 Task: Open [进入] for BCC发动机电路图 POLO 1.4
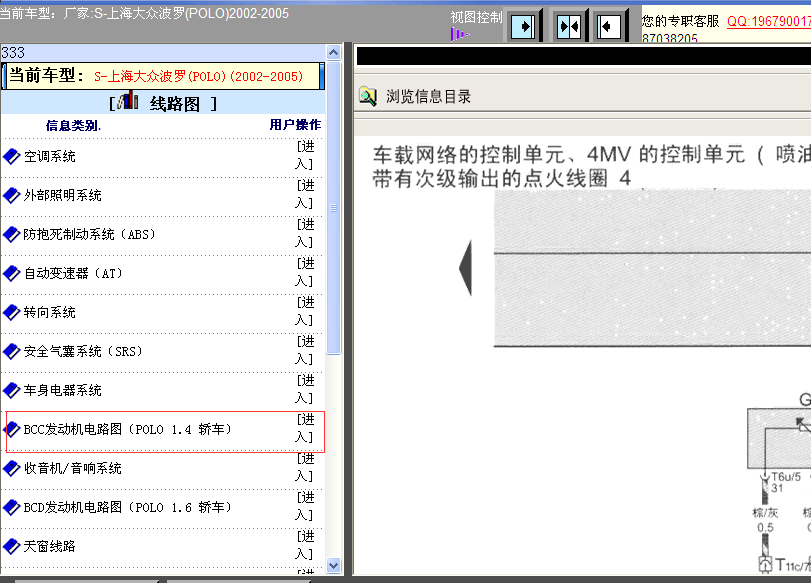tap(305, 428)
